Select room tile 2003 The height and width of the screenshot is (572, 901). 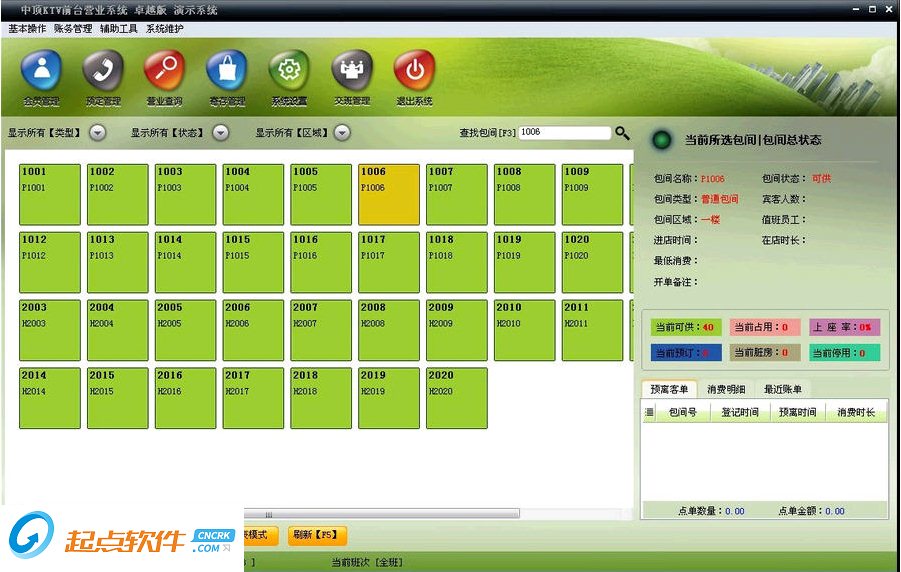point(50,330)
